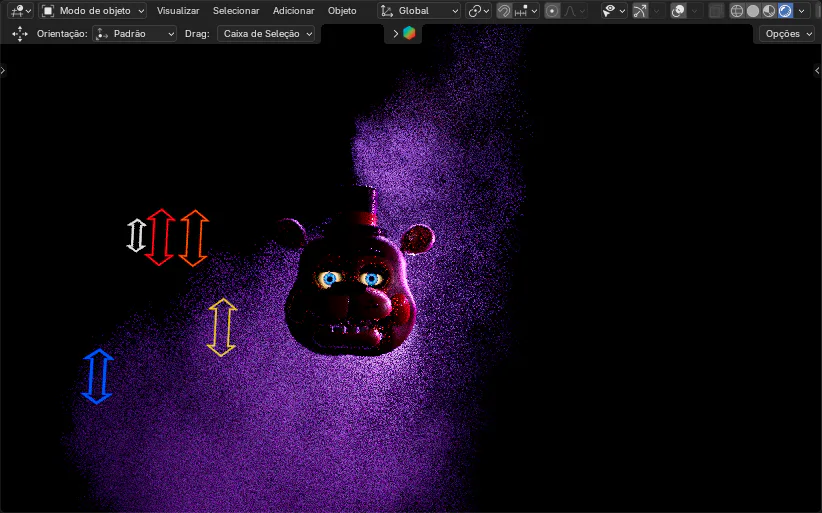This screenshot has height=513, width=822.
Task: Switch to wireframe viewport shading
Action: click(x=737, y=10)
